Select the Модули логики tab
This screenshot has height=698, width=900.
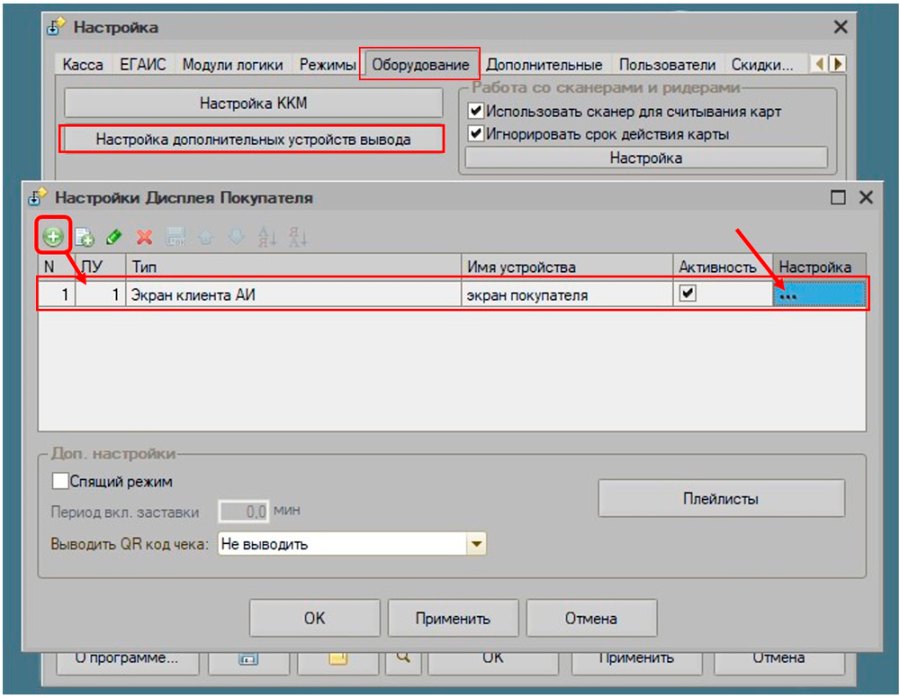(x=232, y=64)
